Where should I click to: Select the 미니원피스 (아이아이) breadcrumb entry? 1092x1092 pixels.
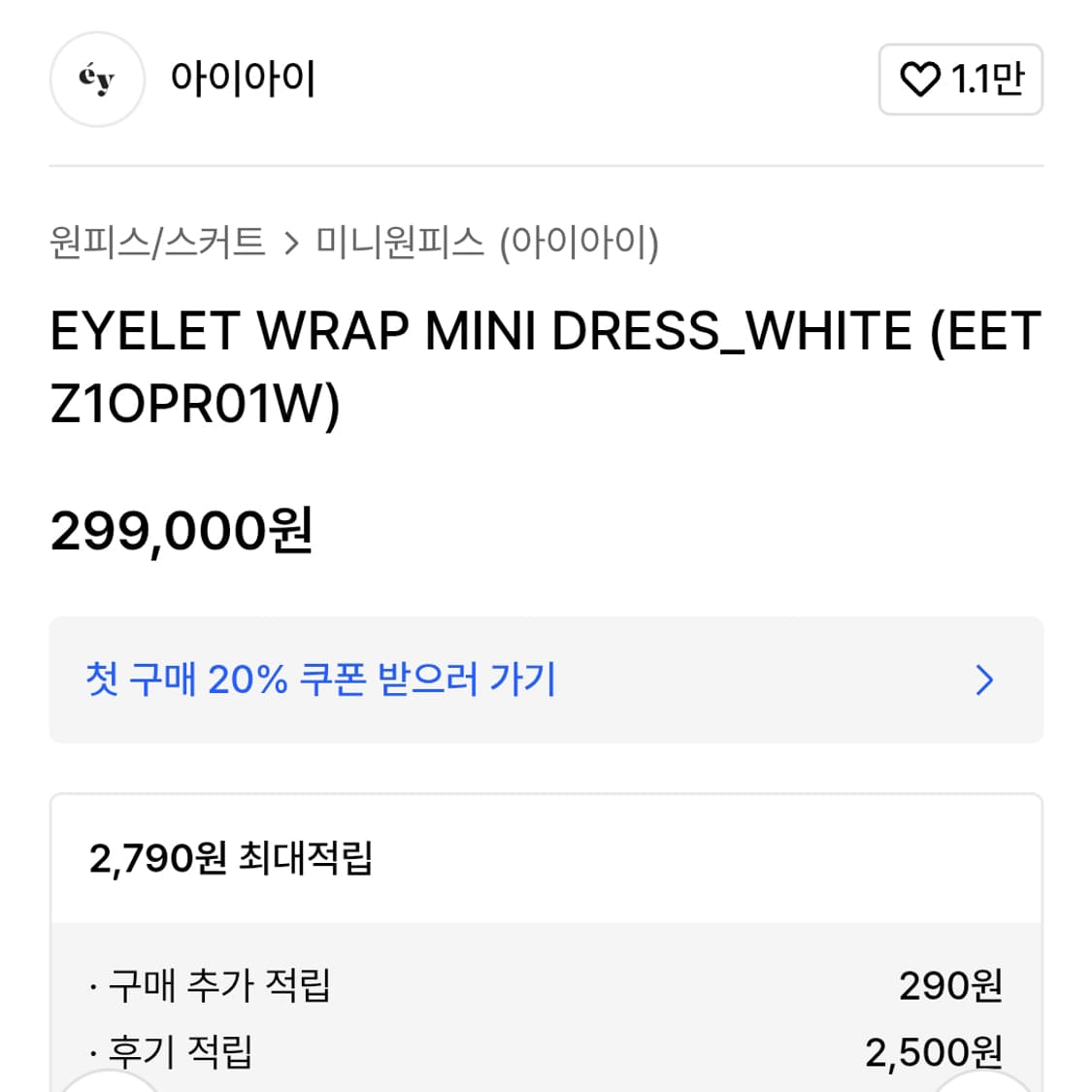pos(485,245)
